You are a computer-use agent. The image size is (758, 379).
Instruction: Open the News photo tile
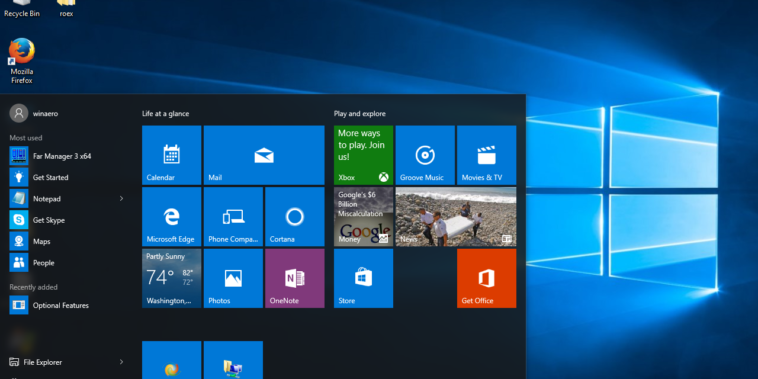(x=456, y=217)
